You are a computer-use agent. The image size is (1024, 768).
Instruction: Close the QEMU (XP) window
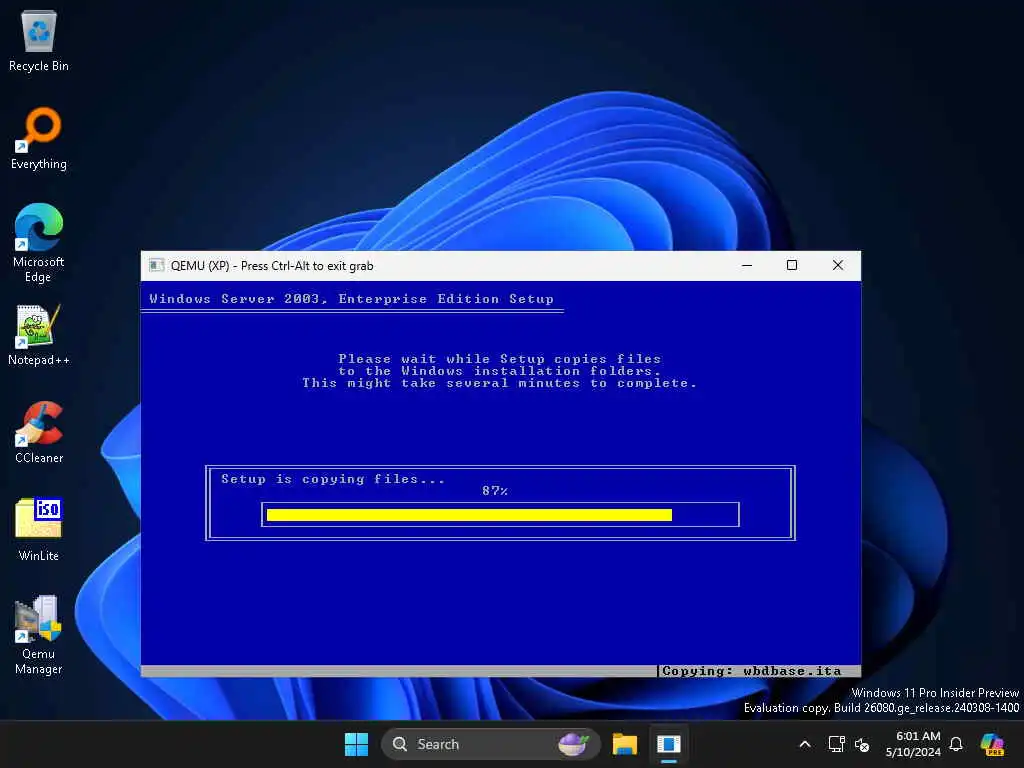tap(838, 265)
